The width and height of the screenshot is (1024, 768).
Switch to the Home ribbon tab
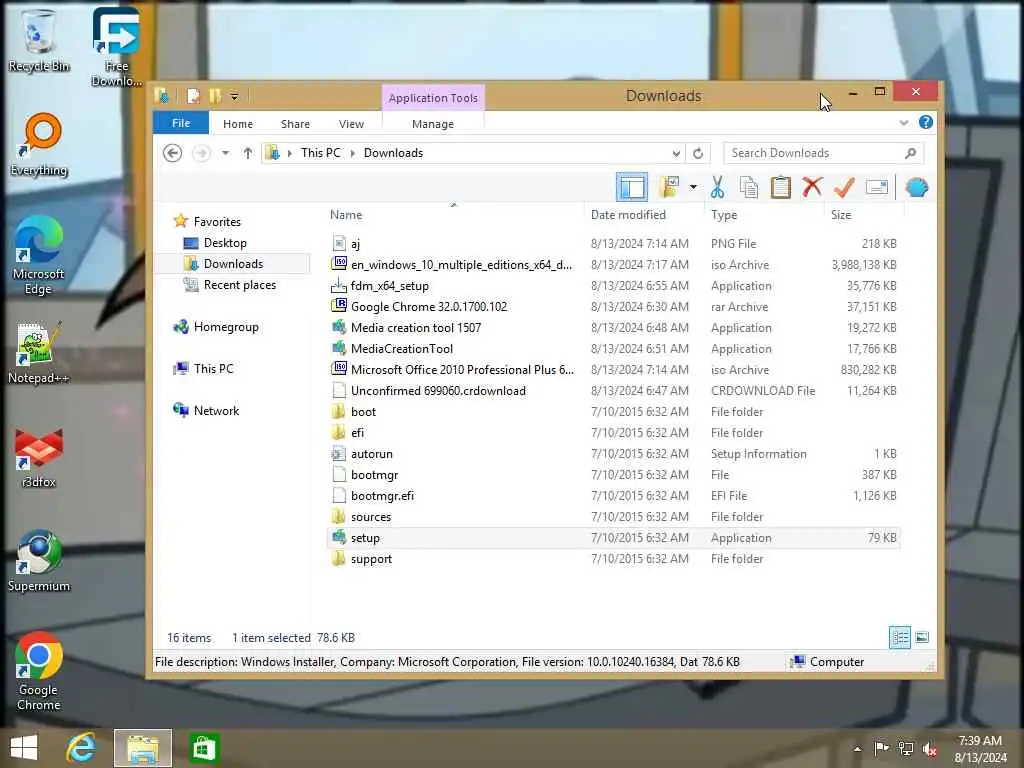coord(238,123)
